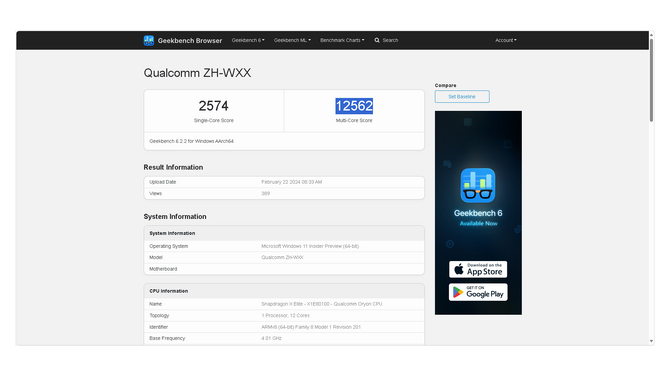Click the vertical scrollbar thumb
The image size is (670, 377).
click(651, 80)
